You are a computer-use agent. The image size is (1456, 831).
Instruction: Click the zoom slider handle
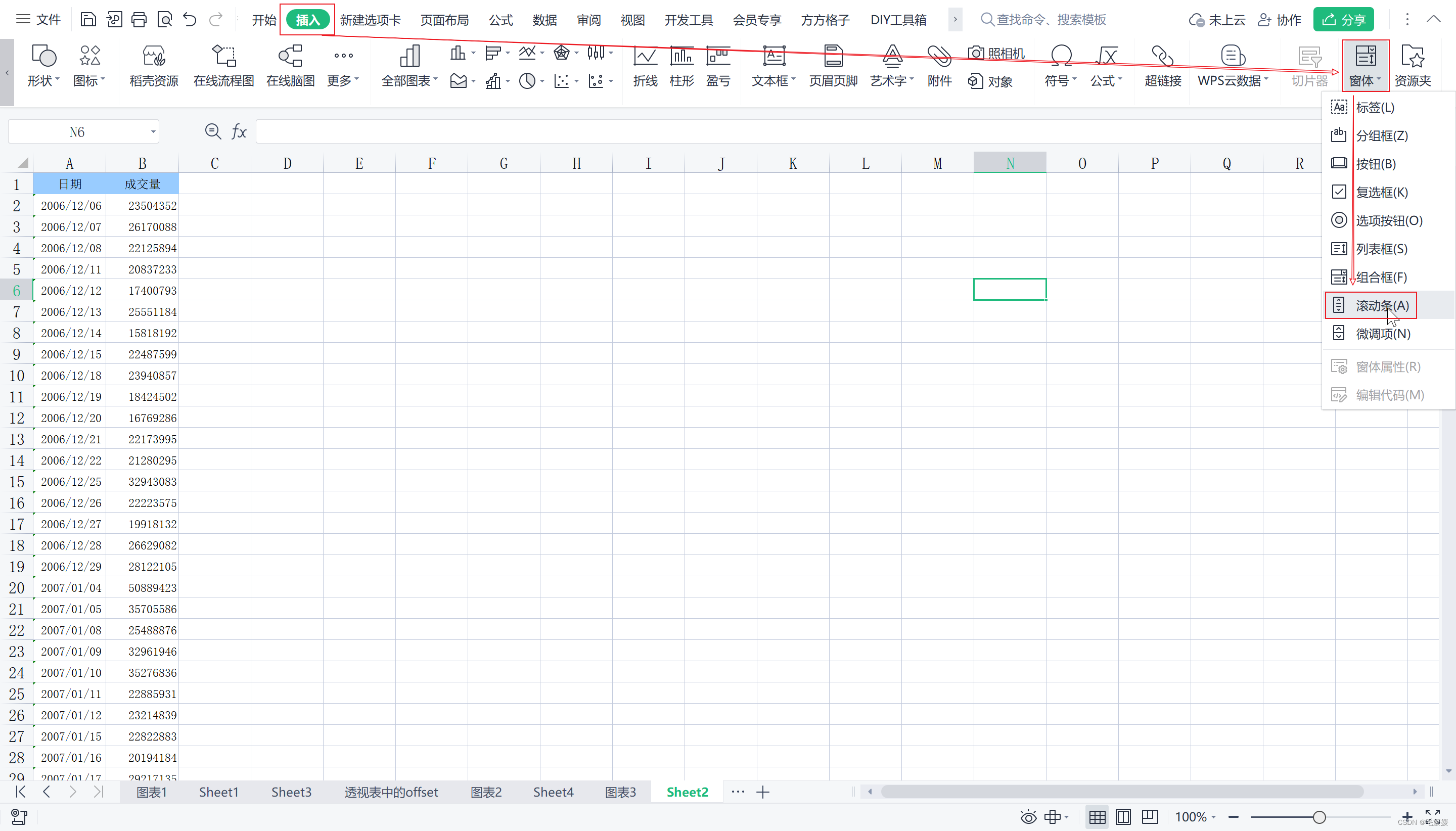tap(1319, 817)
